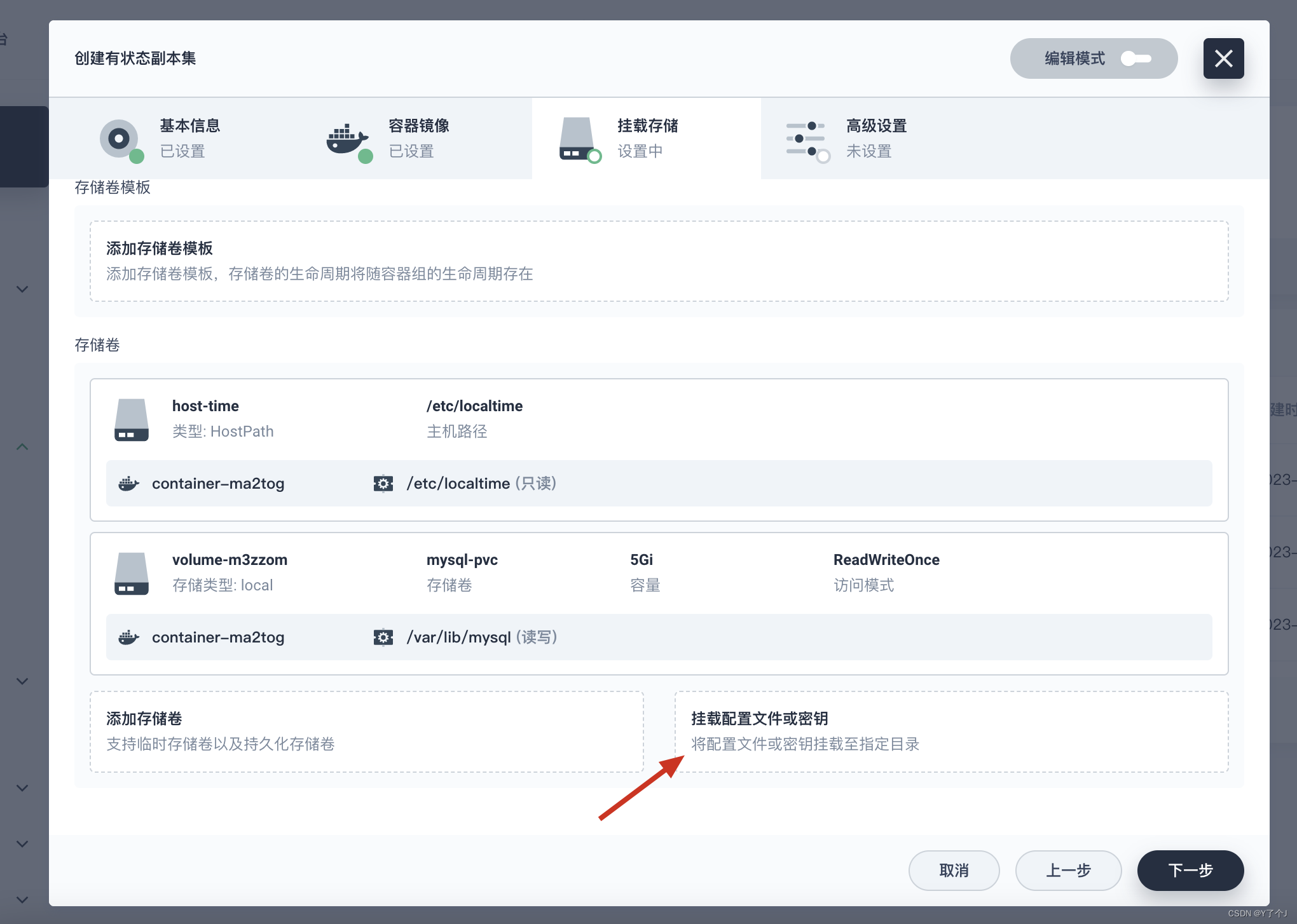This screenshot has width=1297, height=924.
Task: Click mount gear icon beside /var/lib/mysql
Action: 383,637
